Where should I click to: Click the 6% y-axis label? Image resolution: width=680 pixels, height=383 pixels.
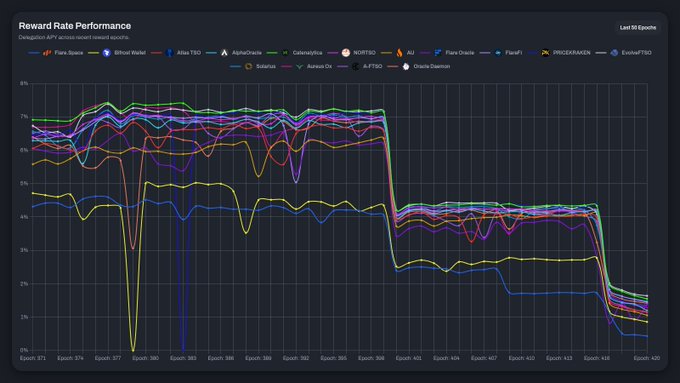coord(24,150)
